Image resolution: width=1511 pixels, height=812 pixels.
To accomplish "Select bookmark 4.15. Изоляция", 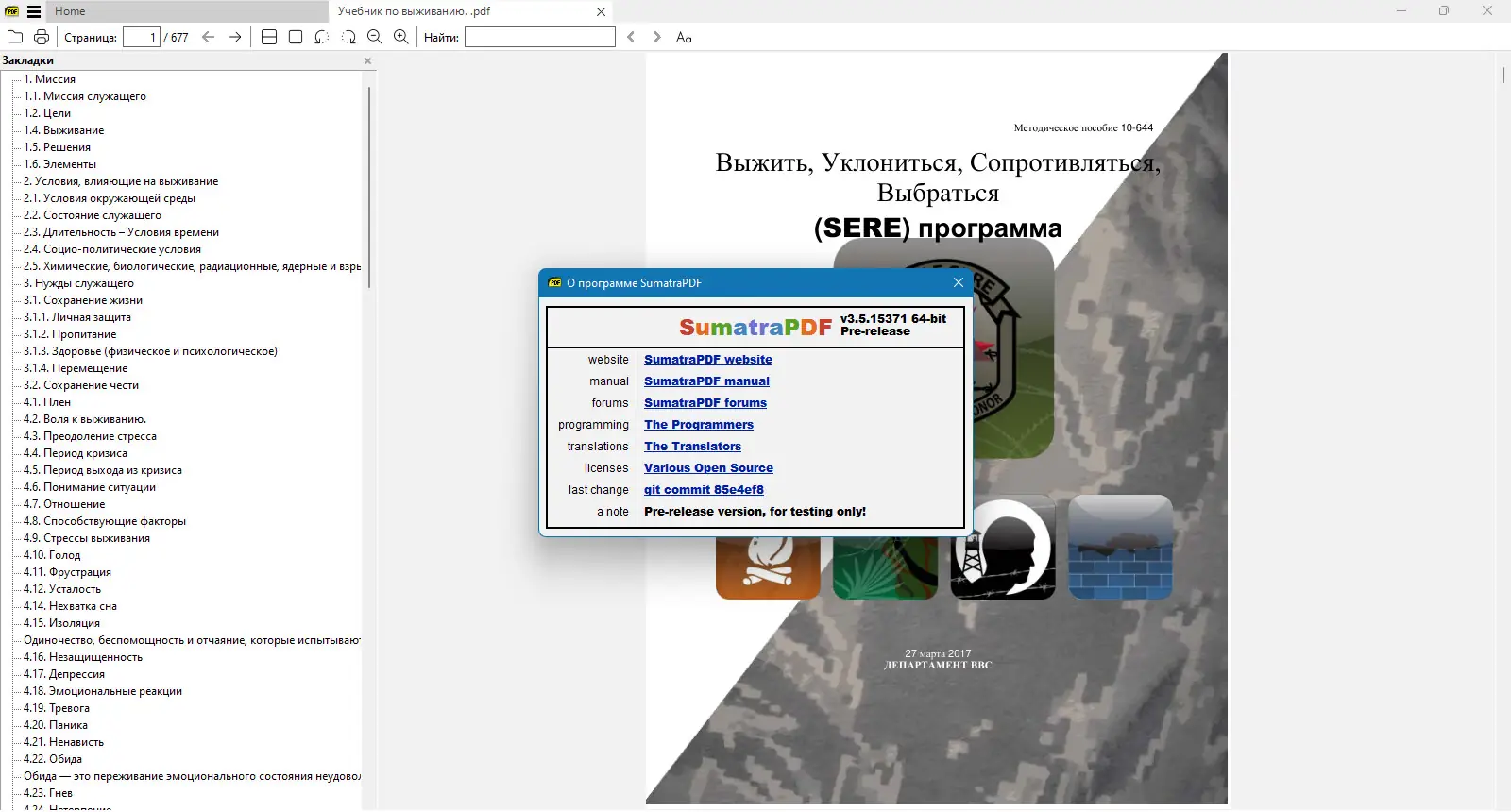I will [x=61, y=623].
